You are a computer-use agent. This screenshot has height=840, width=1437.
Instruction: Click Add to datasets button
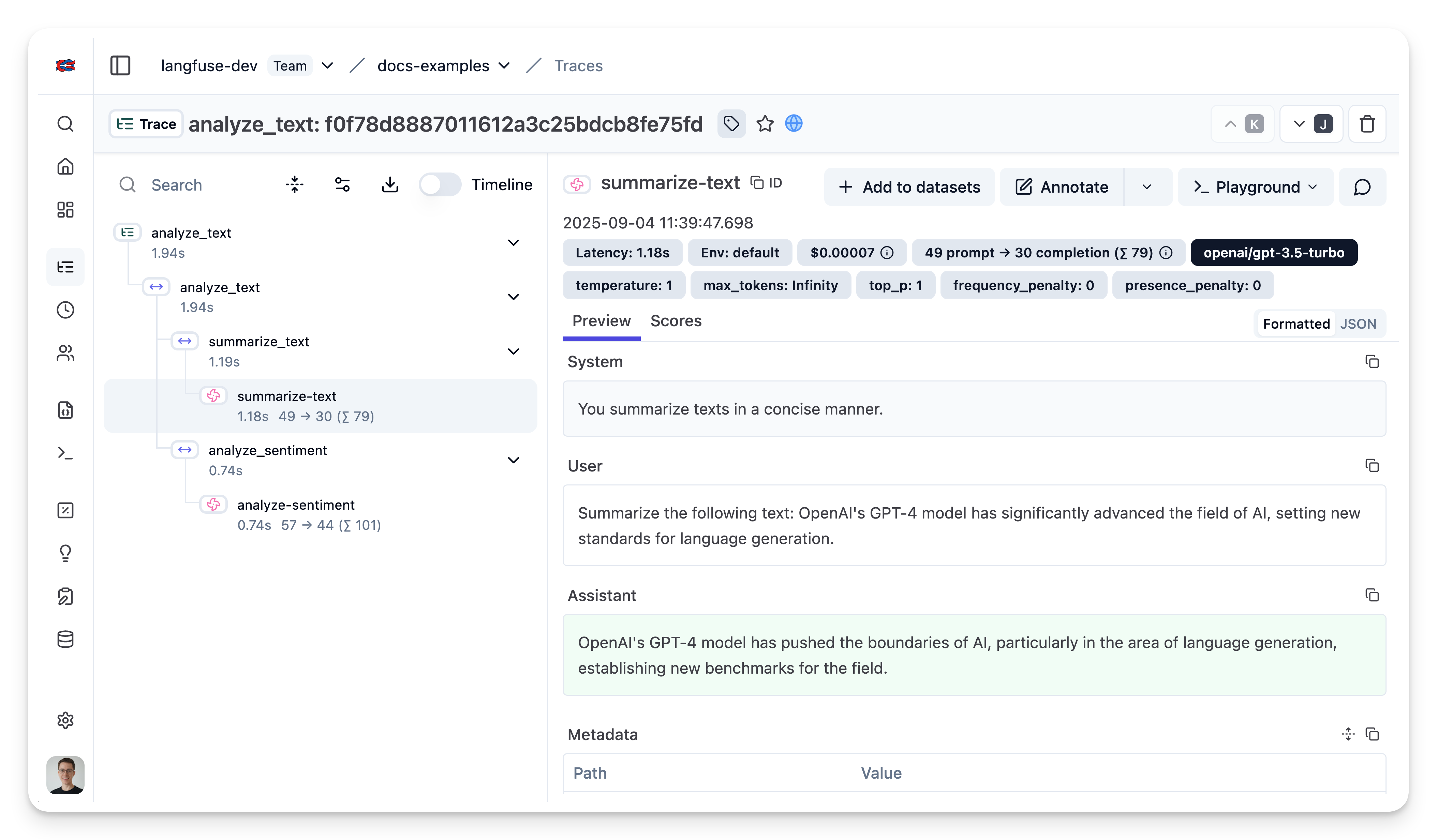tap(909, 187)
